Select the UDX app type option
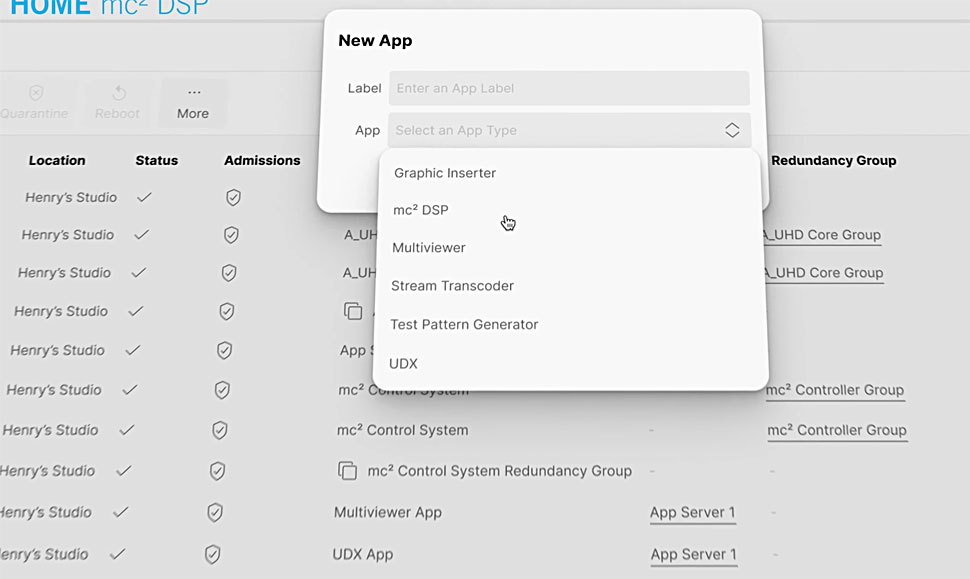 tap(403, 364)
